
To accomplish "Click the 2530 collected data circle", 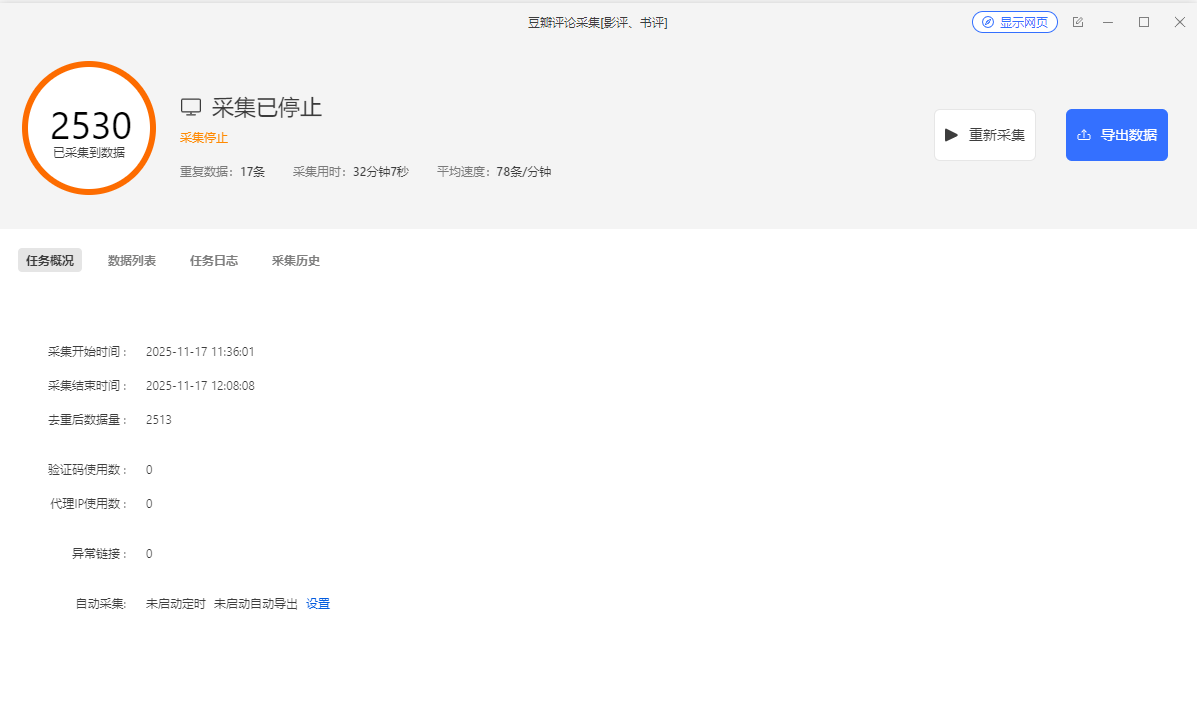I will pos(89,128).
